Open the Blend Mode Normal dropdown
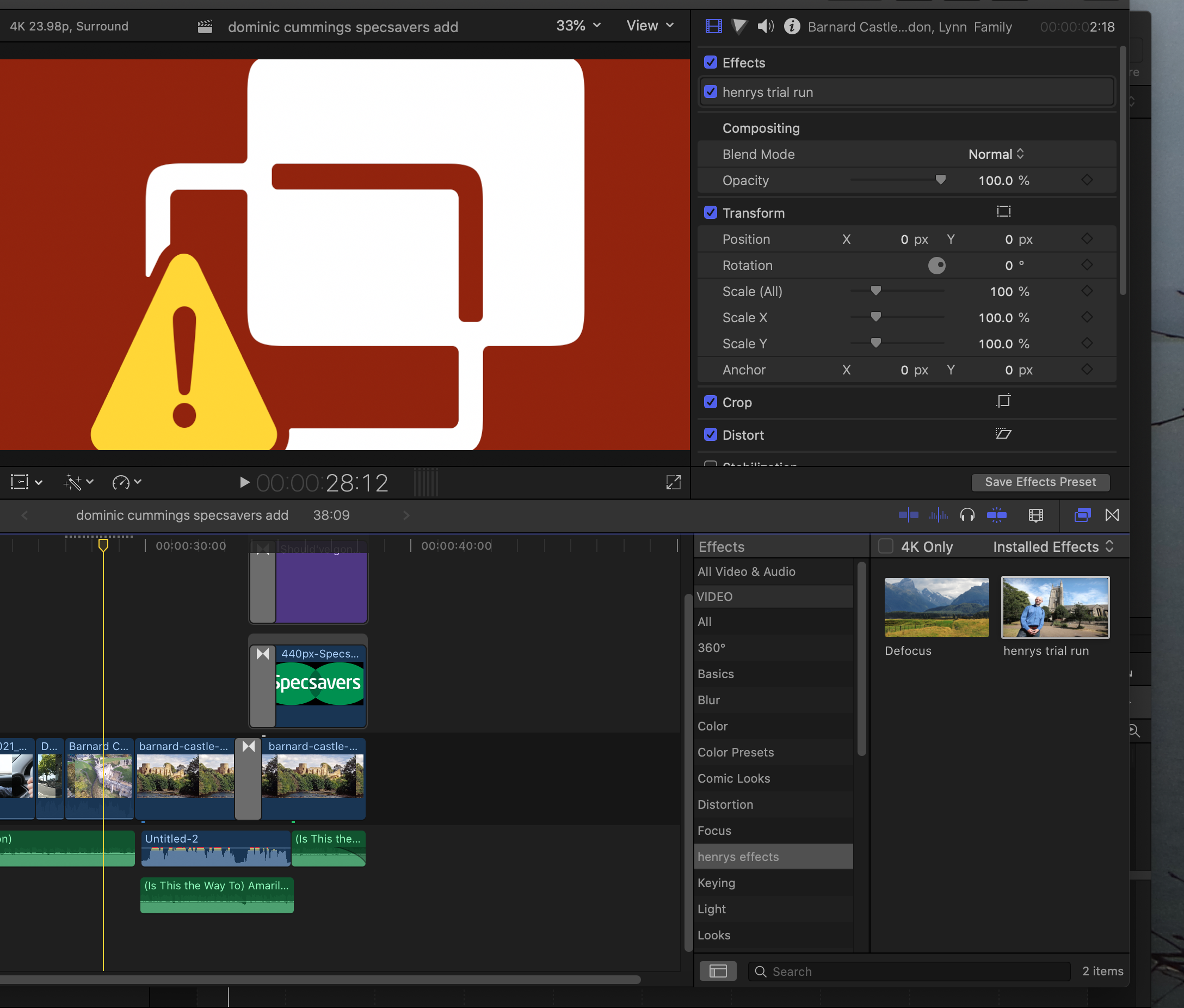The image size is (1184, 1008). click(996, 154)
